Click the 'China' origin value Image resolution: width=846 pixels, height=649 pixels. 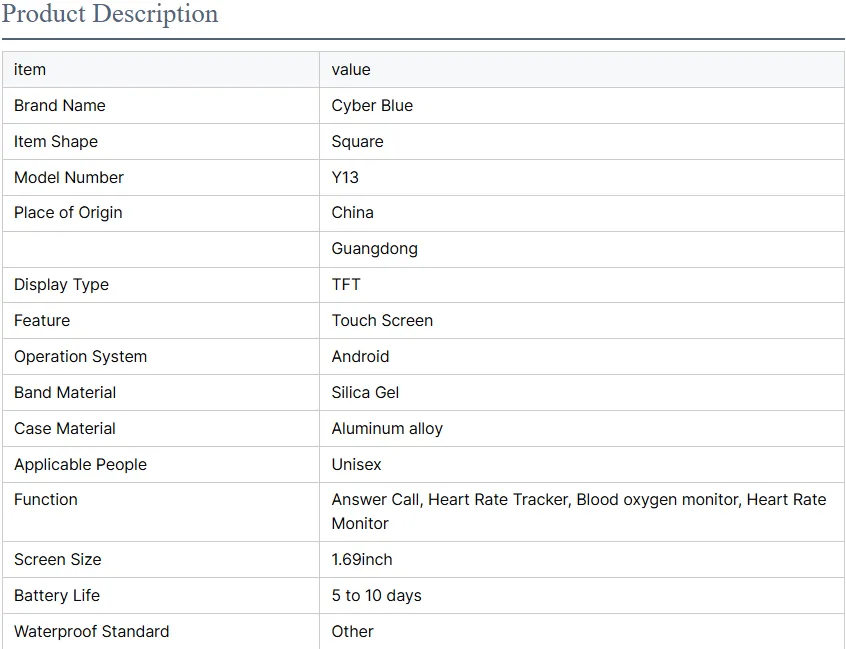tap(352, 213)
